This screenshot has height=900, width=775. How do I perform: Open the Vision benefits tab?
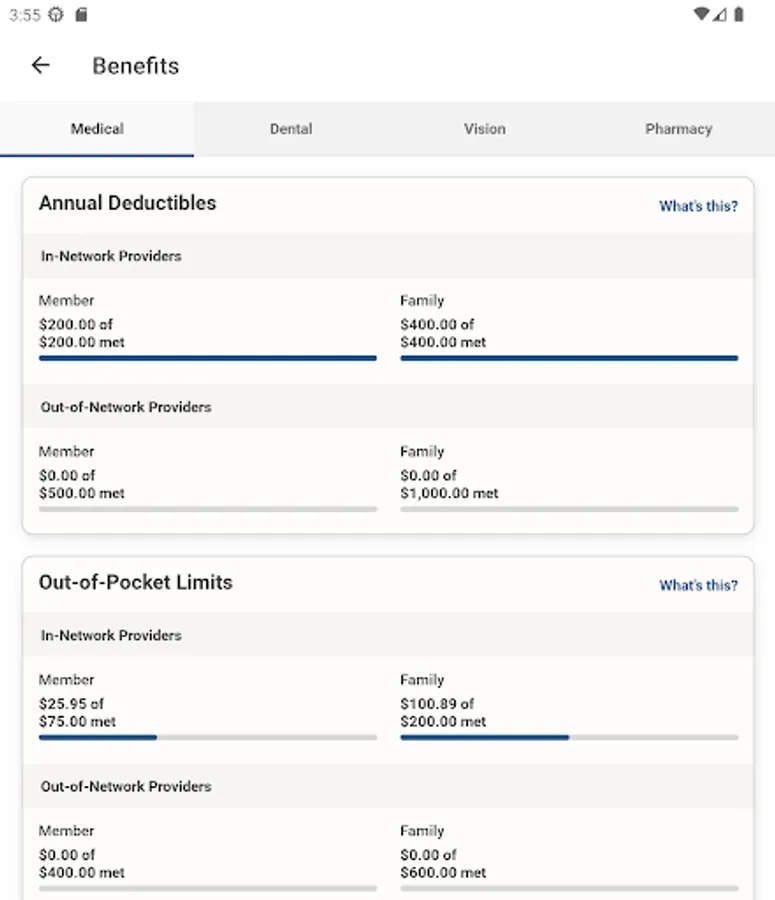[484, 129]
